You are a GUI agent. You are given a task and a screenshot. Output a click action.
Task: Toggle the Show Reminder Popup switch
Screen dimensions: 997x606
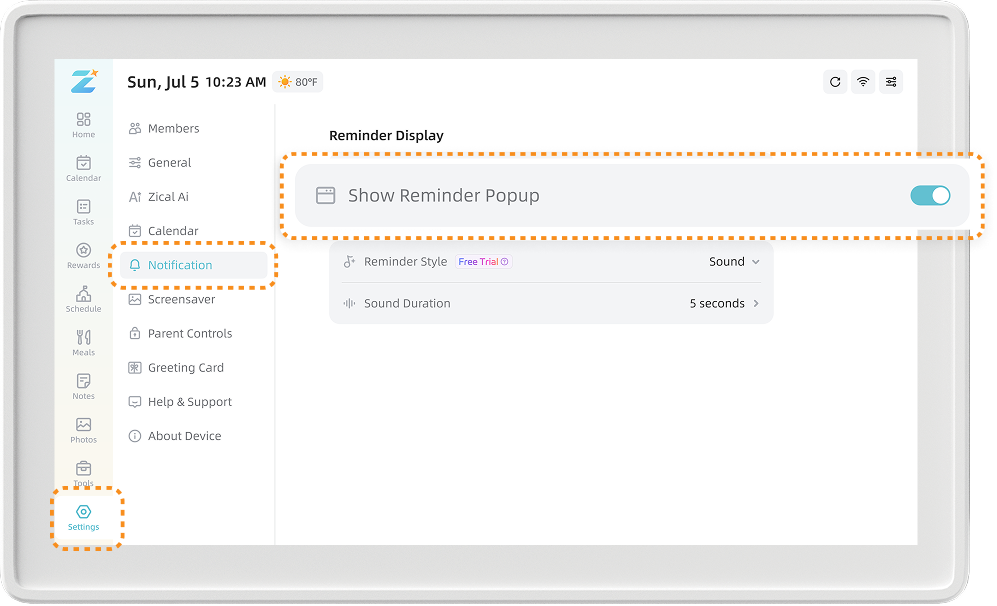[x=930, y=196]
